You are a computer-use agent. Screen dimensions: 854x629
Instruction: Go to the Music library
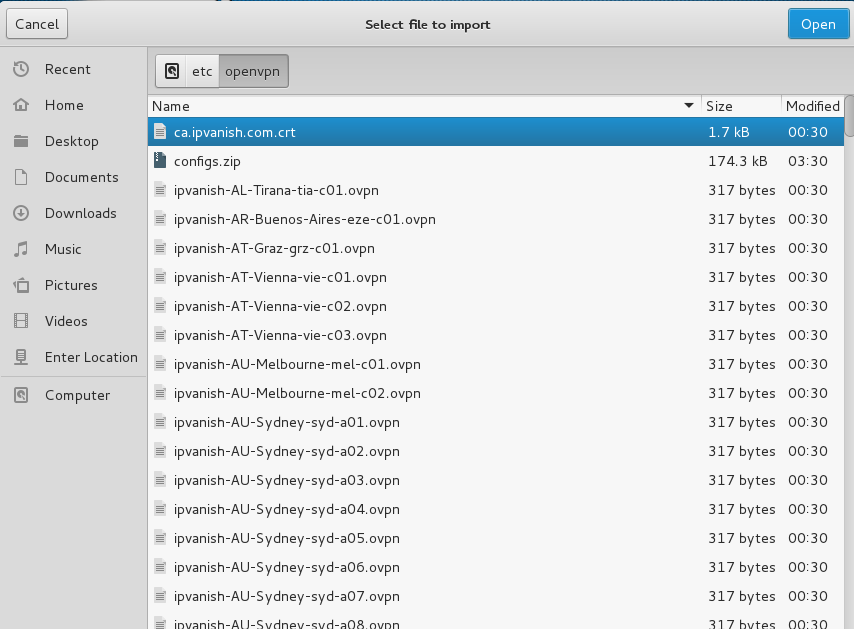[62, 249]
